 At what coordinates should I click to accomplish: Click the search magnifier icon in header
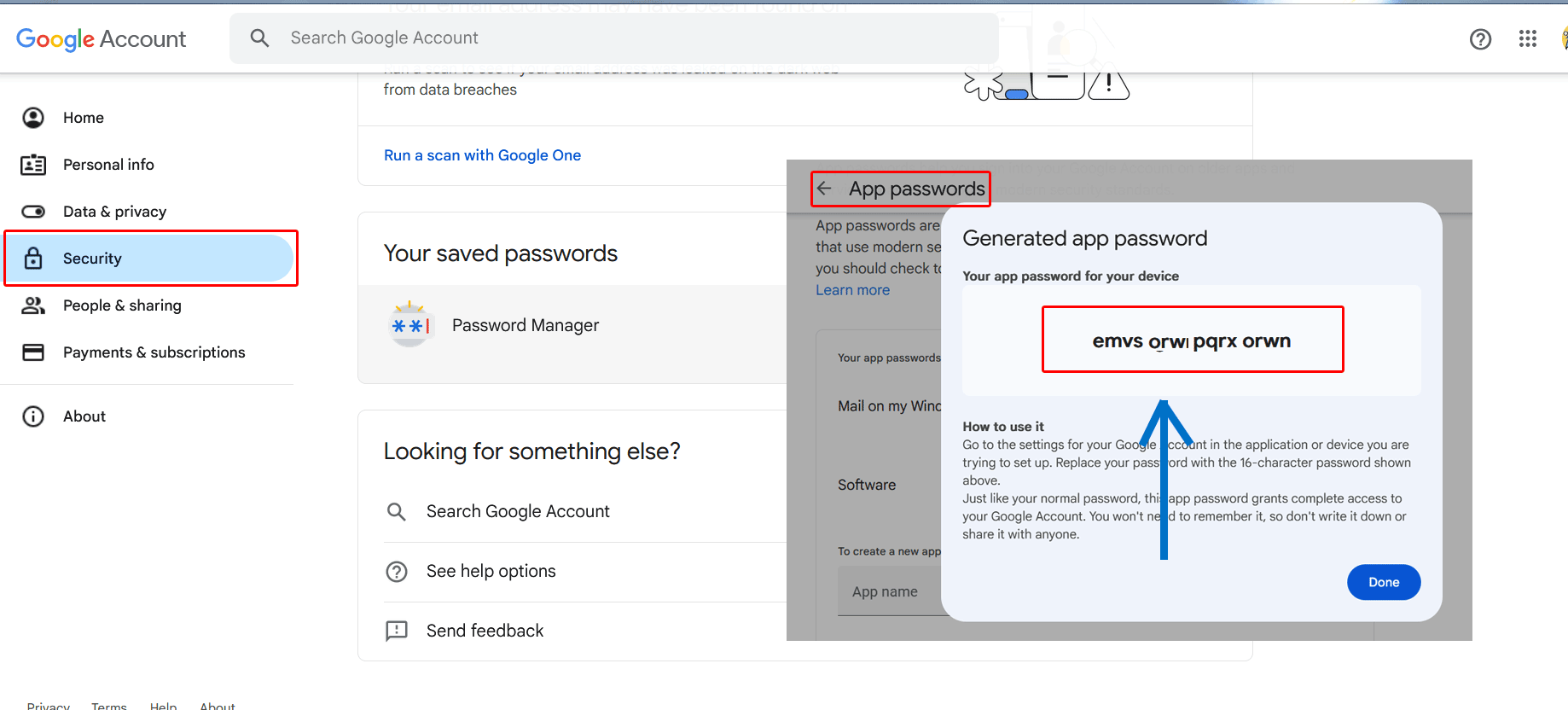[x=259, y=38]
